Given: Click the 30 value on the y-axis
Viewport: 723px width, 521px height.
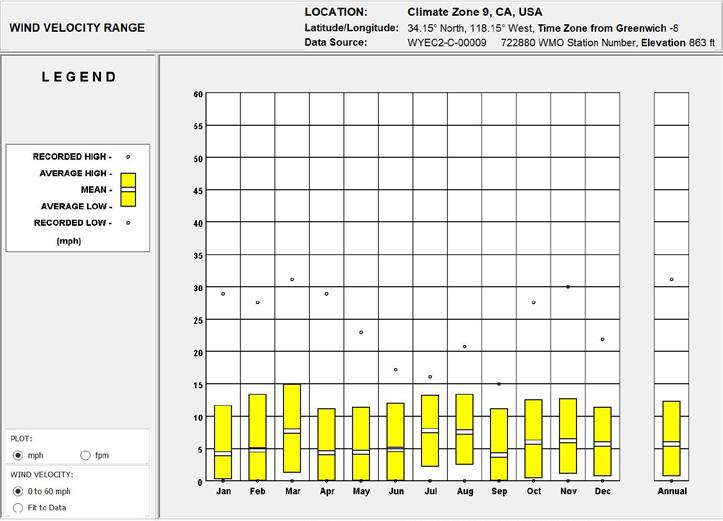Looking at the screenshot, I should tap(198, 288).
